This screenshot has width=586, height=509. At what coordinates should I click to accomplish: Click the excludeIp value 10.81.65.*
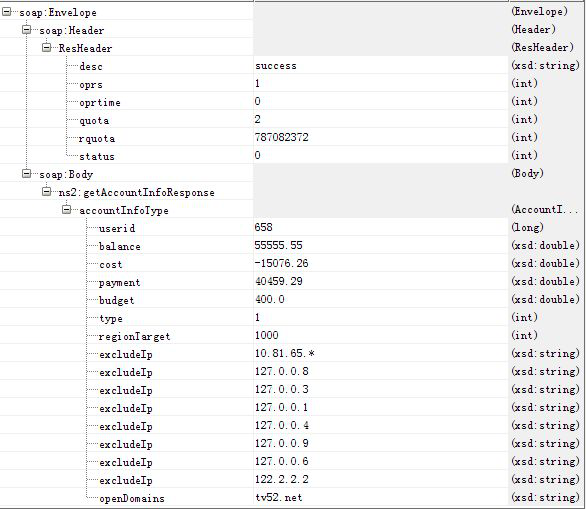point(285,353)
